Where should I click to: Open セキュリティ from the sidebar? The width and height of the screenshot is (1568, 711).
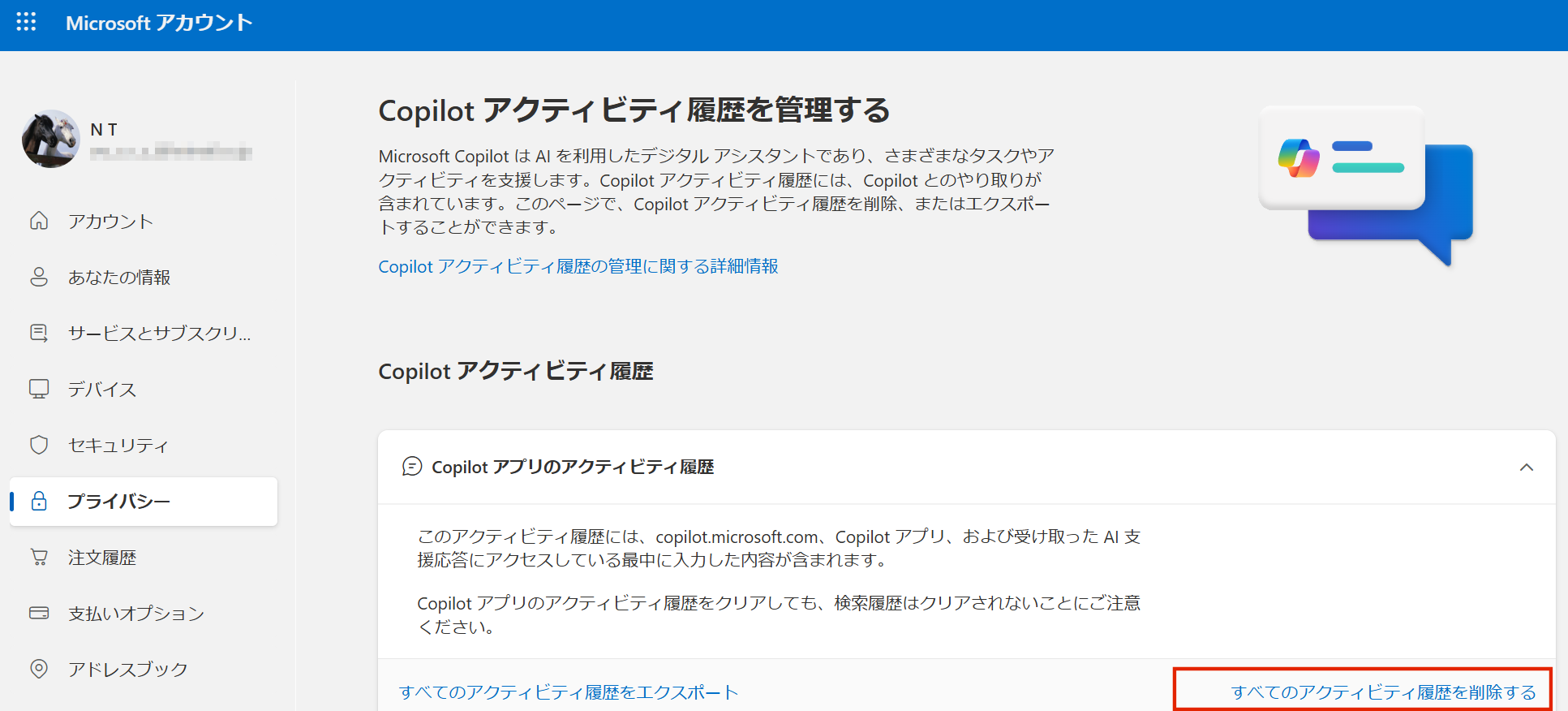(x=144, y=445)
